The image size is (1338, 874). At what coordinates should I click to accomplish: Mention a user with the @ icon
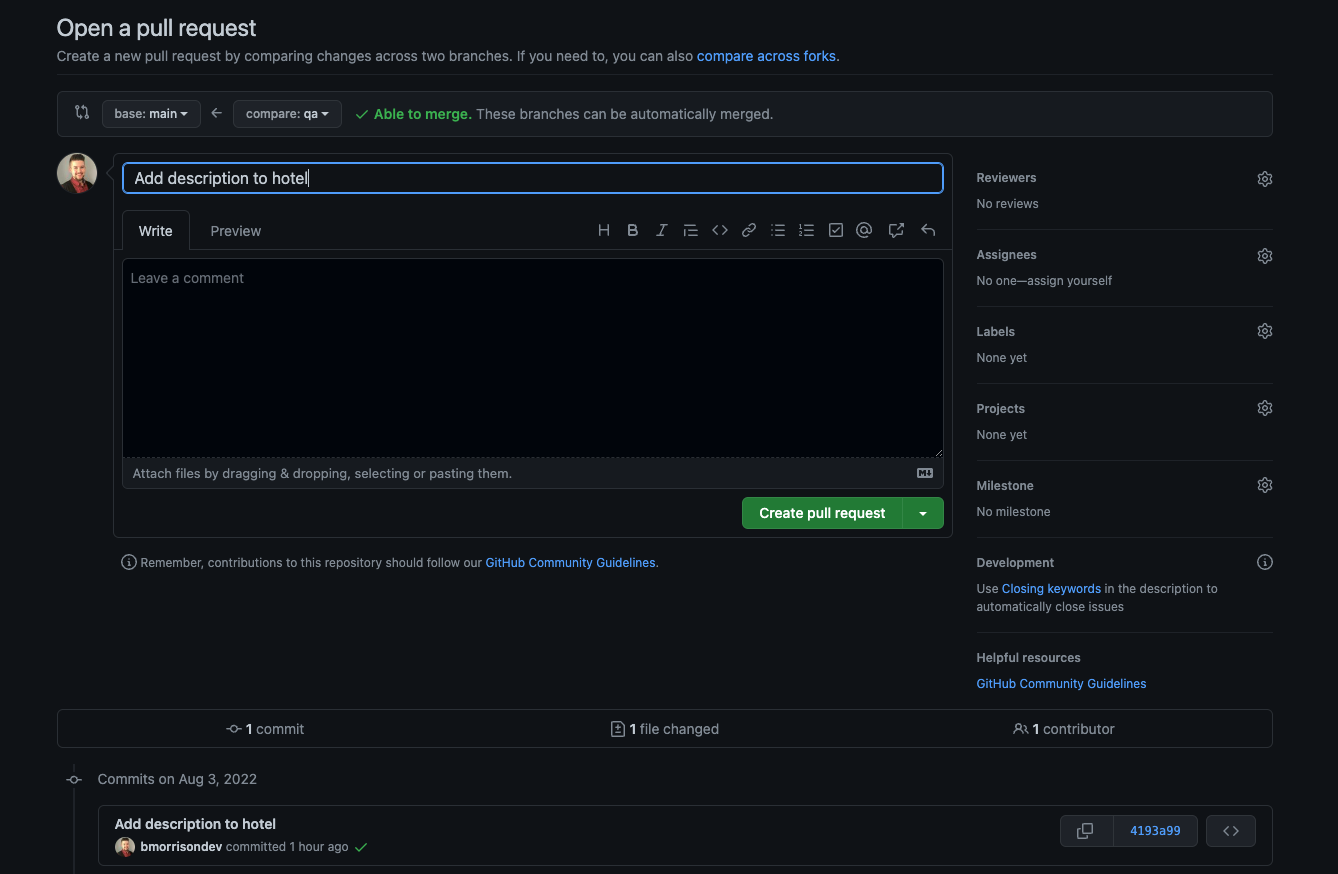click(865, 230)
